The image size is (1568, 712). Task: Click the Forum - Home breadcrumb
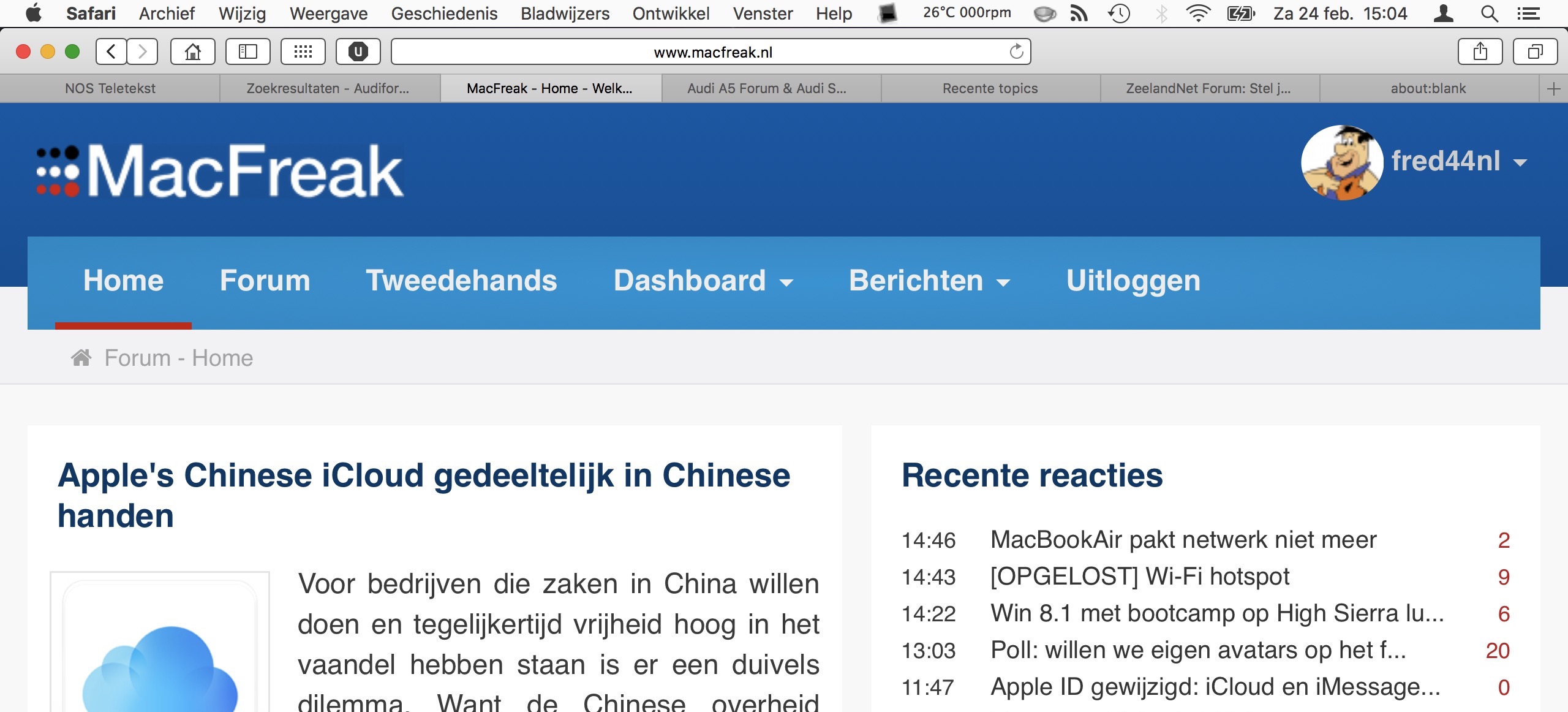point(179,358)
